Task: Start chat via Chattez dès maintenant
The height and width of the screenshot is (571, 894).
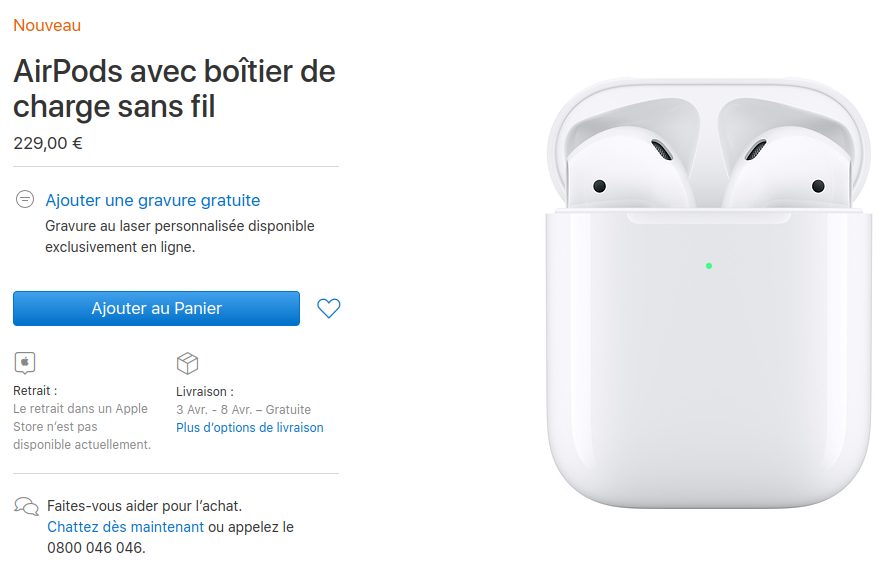Action: (125, 527)
